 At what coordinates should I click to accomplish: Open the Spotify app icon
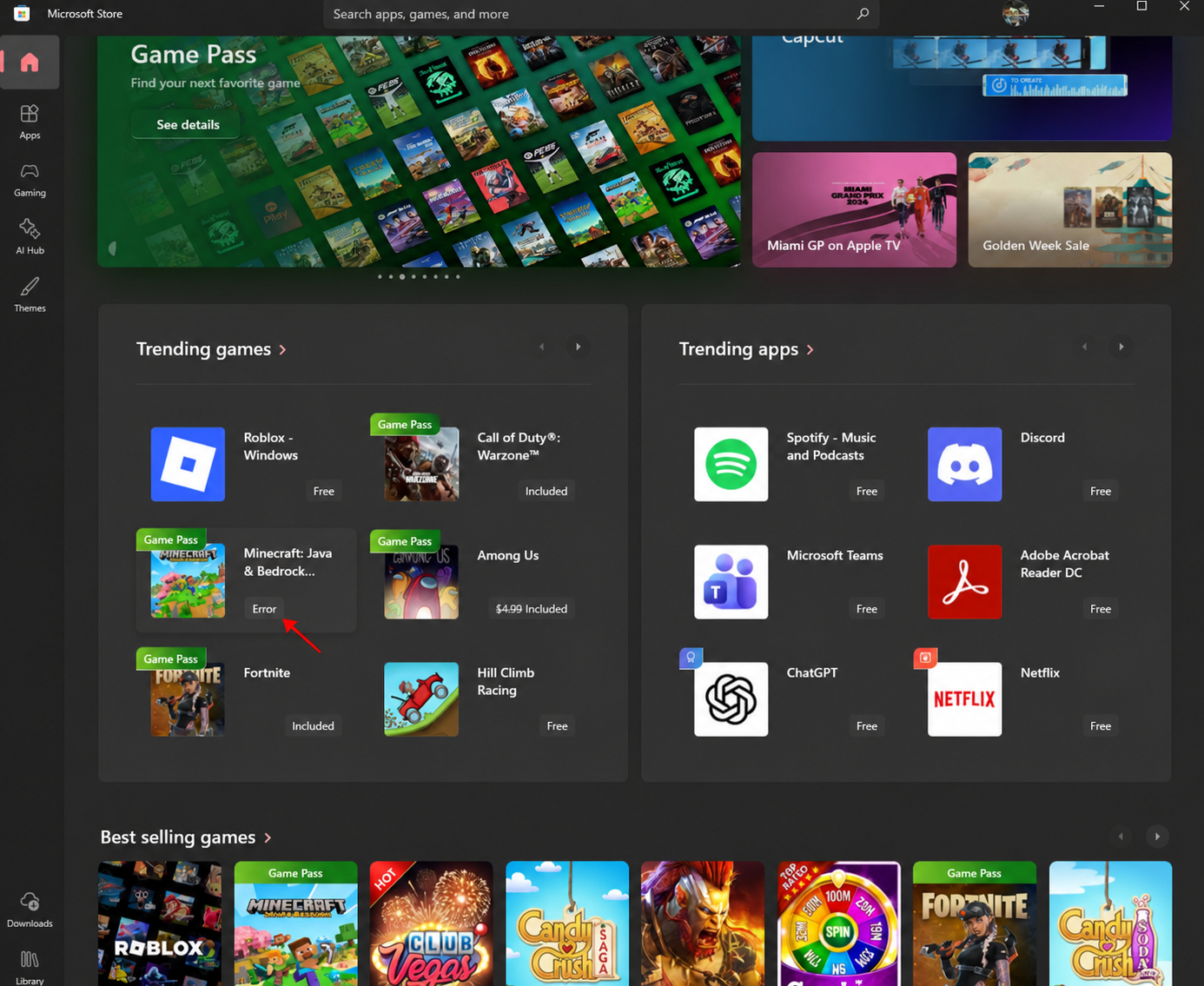[731, 464]
